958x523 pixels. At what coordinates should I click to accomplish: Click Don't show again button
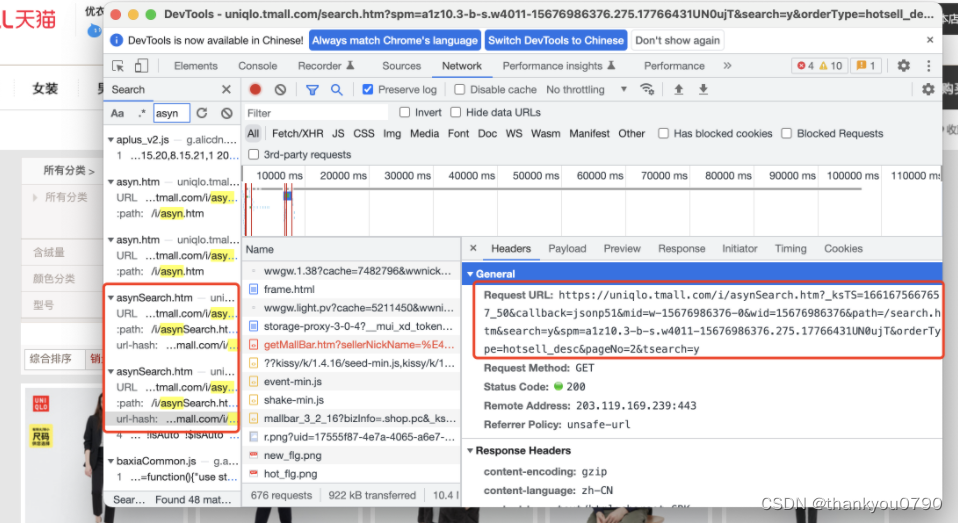(x=678, y=40)
